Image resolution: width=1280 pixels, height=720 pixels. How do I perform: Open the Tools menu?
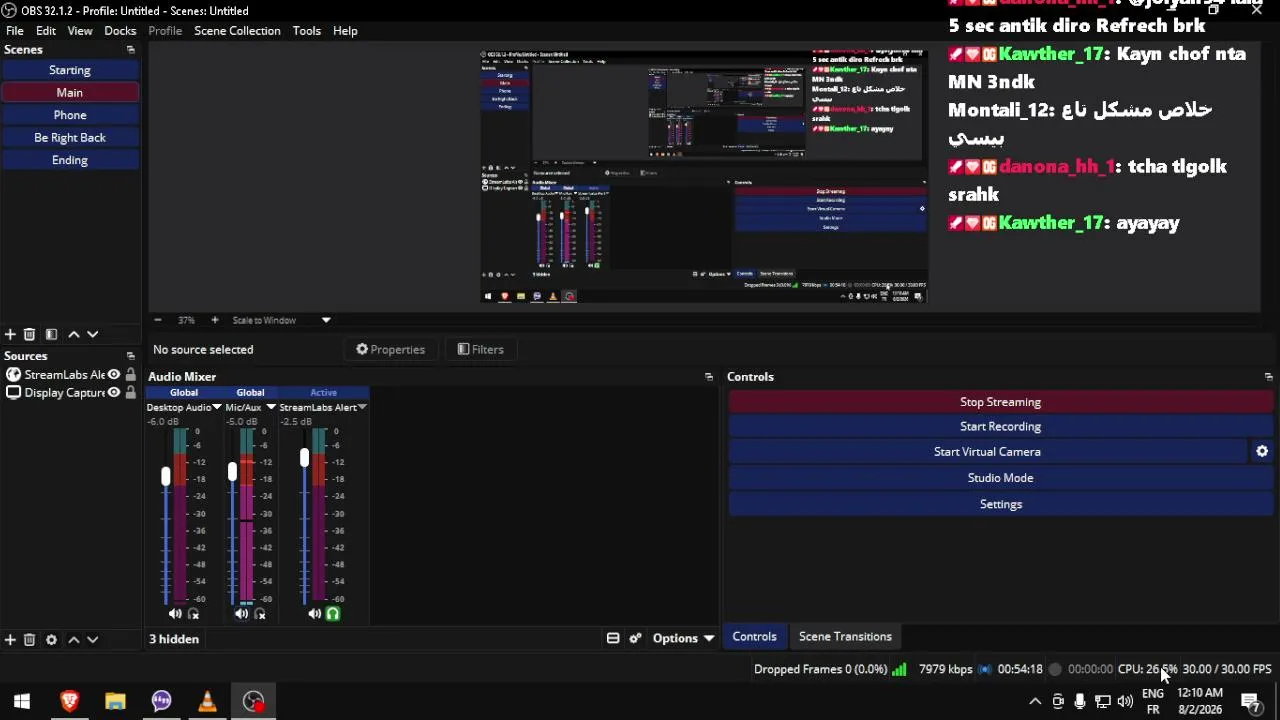307,31
